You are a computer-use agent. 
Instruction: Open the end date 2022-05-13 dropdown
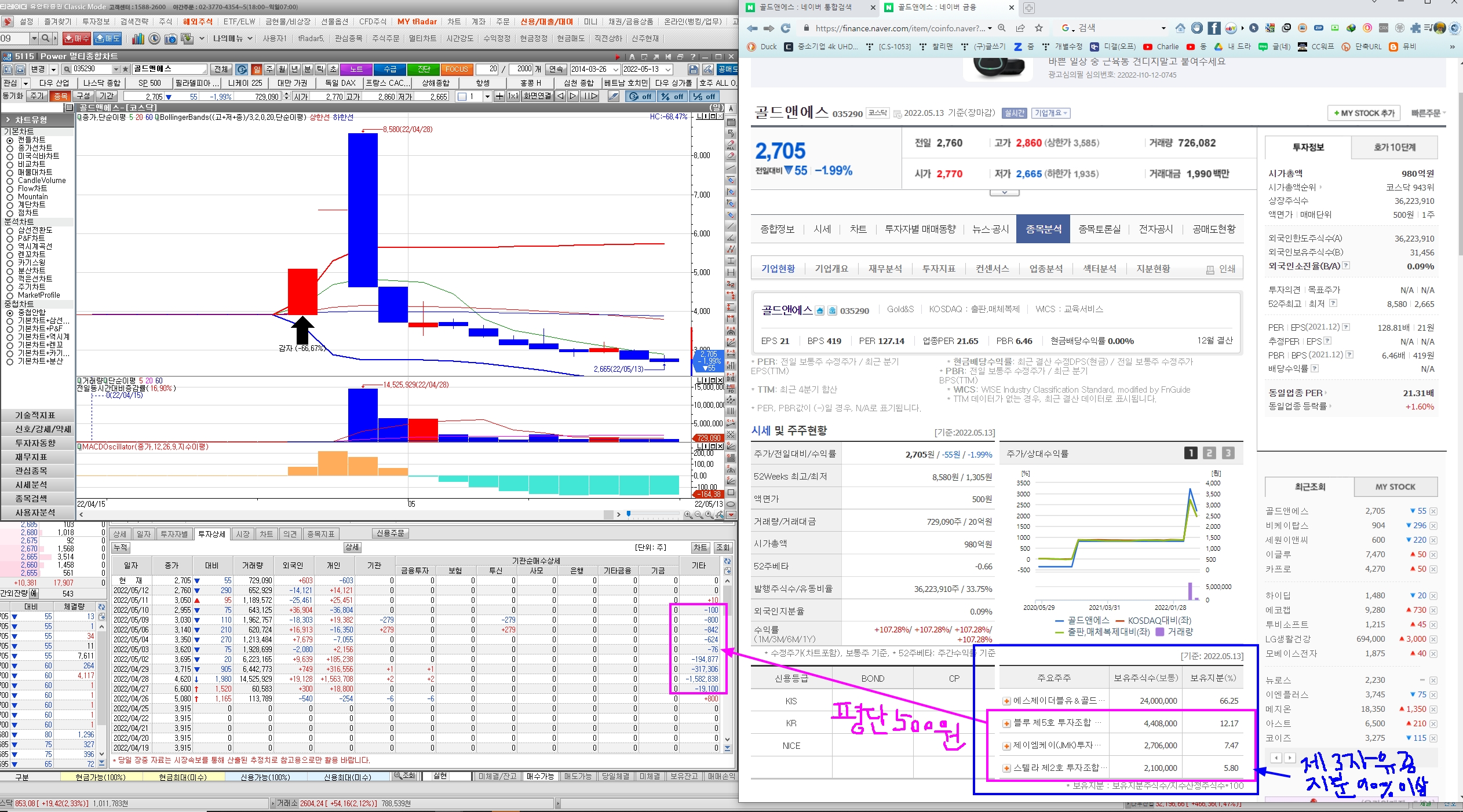[668, 69]
